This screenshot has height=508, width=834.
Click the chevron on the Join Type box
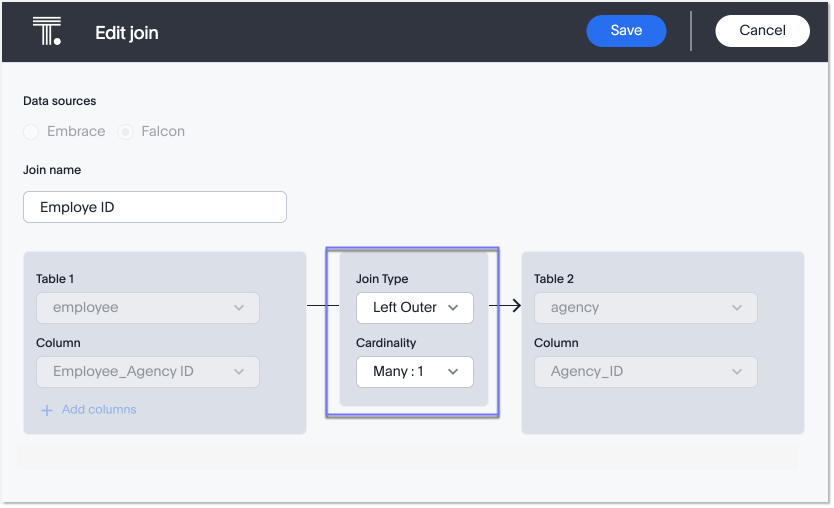[454, 307]
